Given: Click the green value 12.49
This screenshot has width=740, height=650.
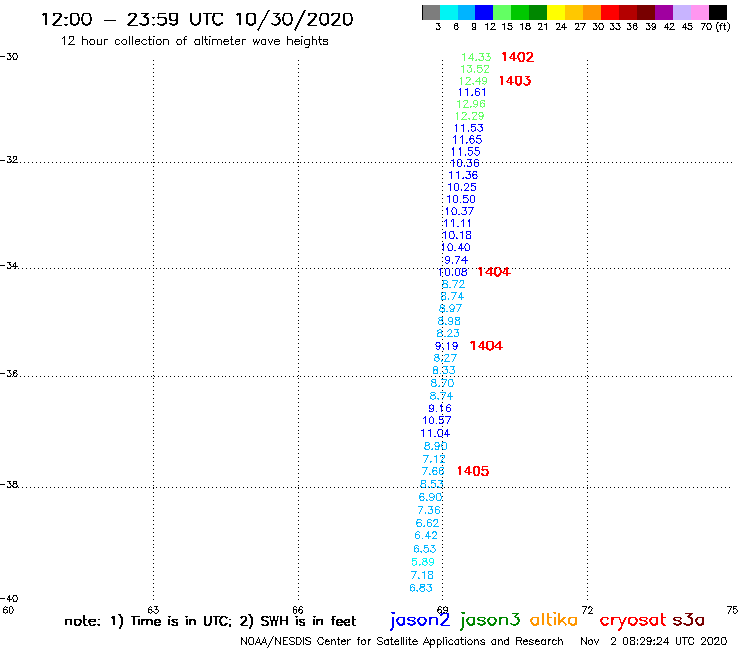Looking at the screenshot, I should click(473, 81).
